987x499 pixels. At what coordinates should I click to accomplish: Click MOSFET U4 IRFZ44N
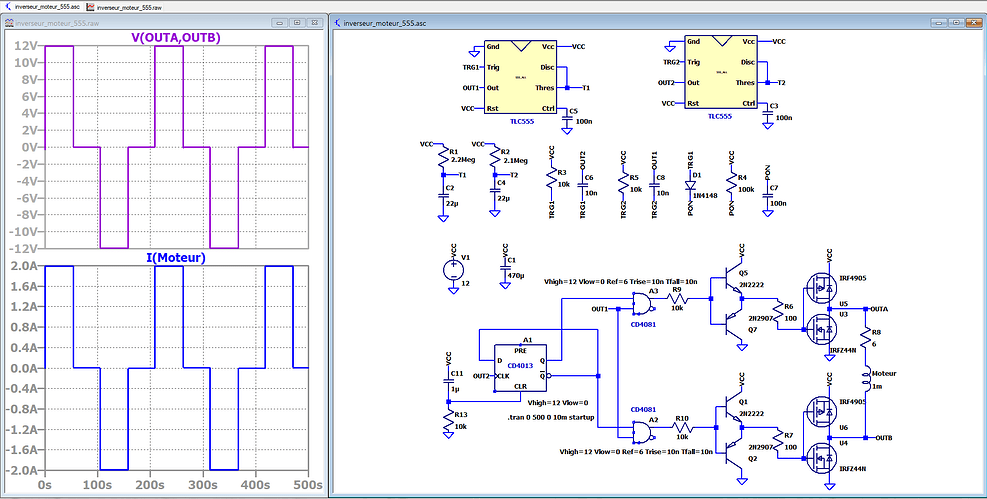pyautogui.click(x=821, y=458)
